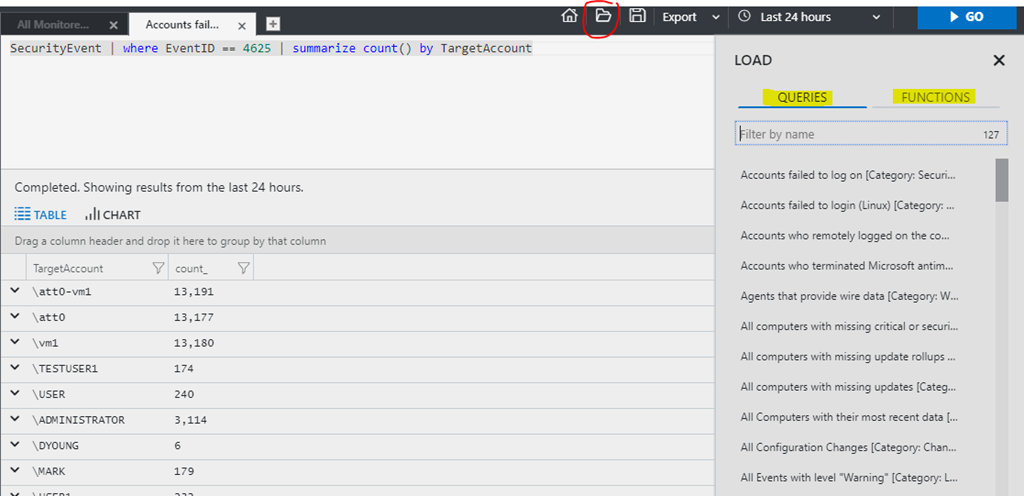Close the LOAD panel with the X
The image size is (1024, 496).
pyautogui.click(x=998, y=60)
